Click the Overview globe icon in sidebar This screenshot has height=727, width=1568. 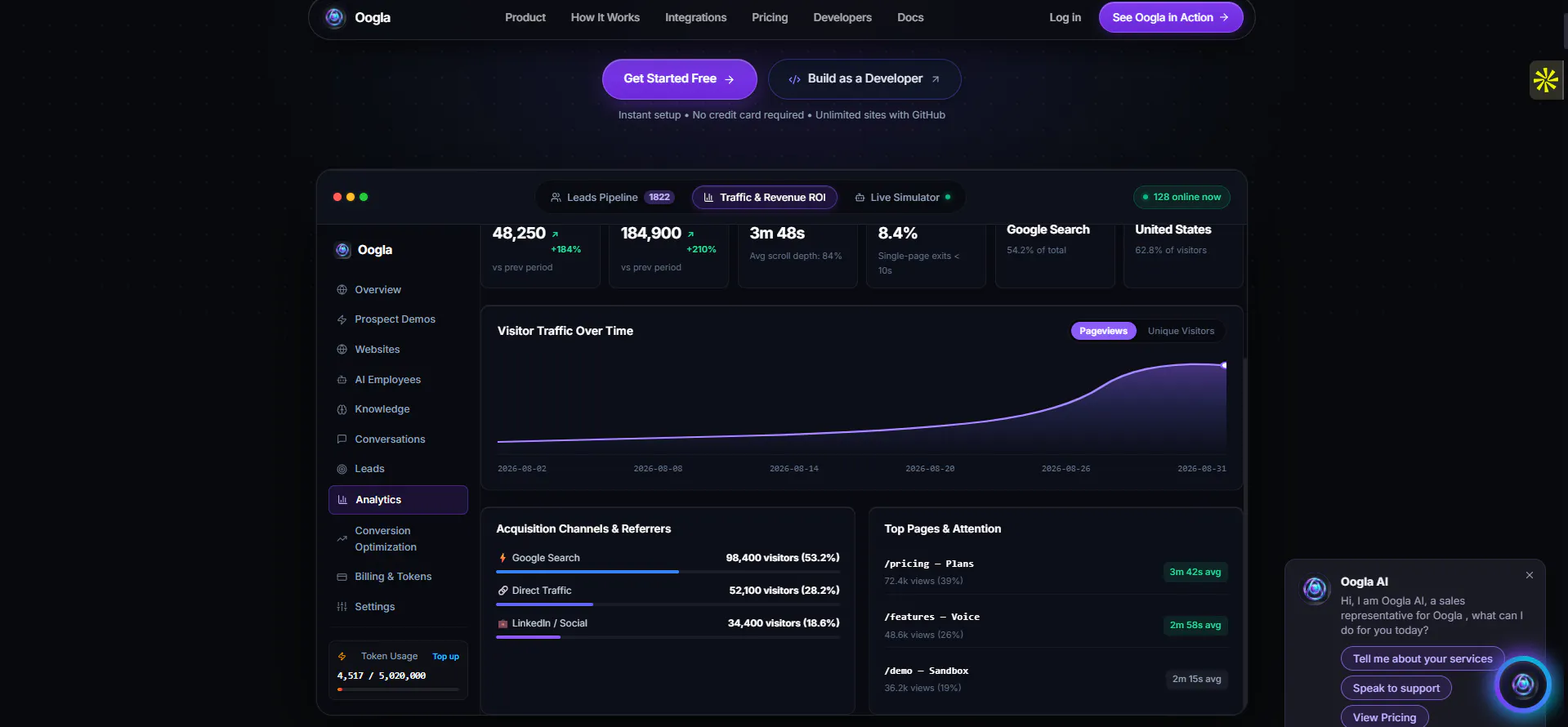tap(342, 290)
